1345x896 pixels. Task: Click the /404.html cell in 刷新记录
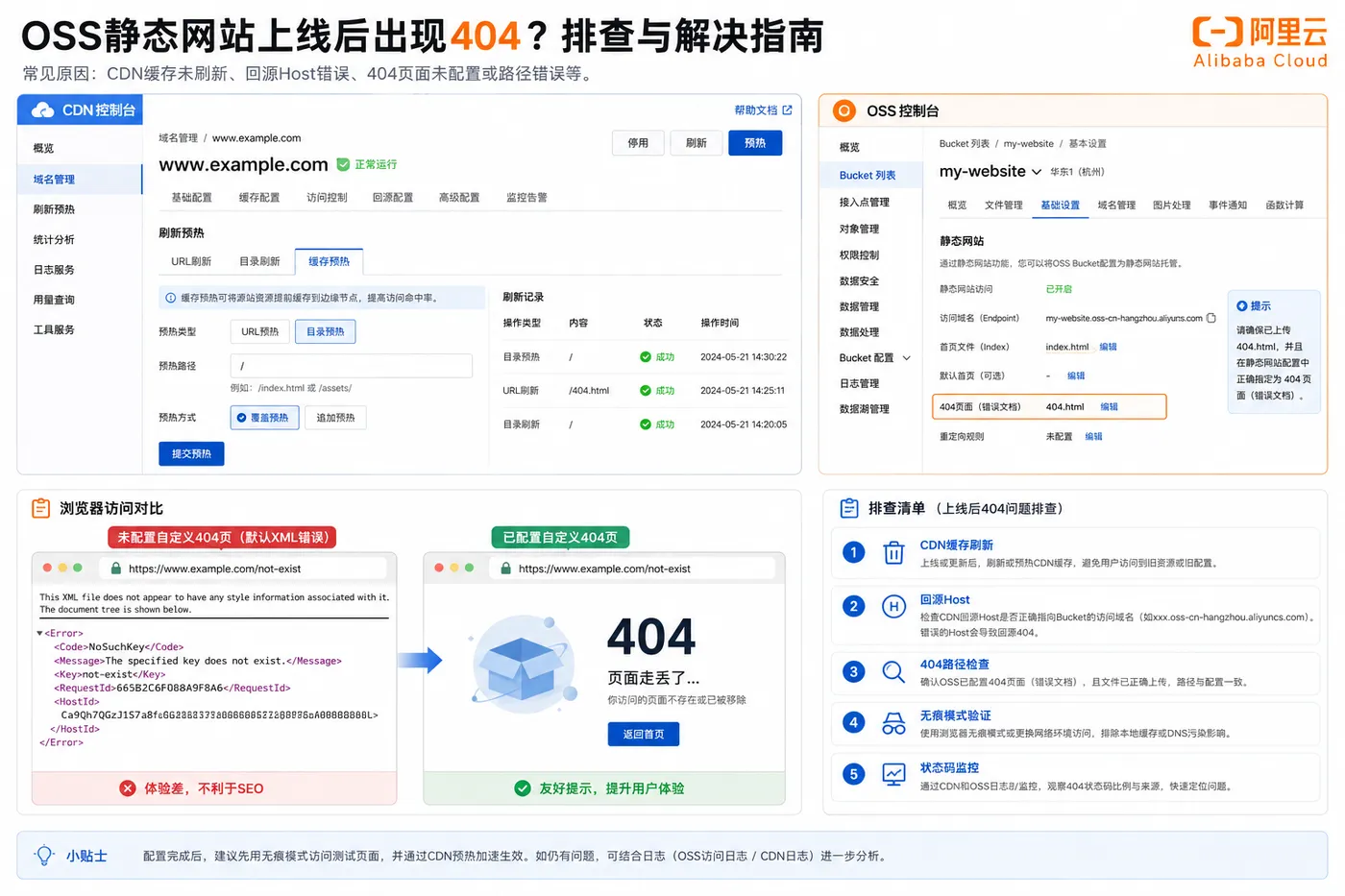tap(589, 391)
